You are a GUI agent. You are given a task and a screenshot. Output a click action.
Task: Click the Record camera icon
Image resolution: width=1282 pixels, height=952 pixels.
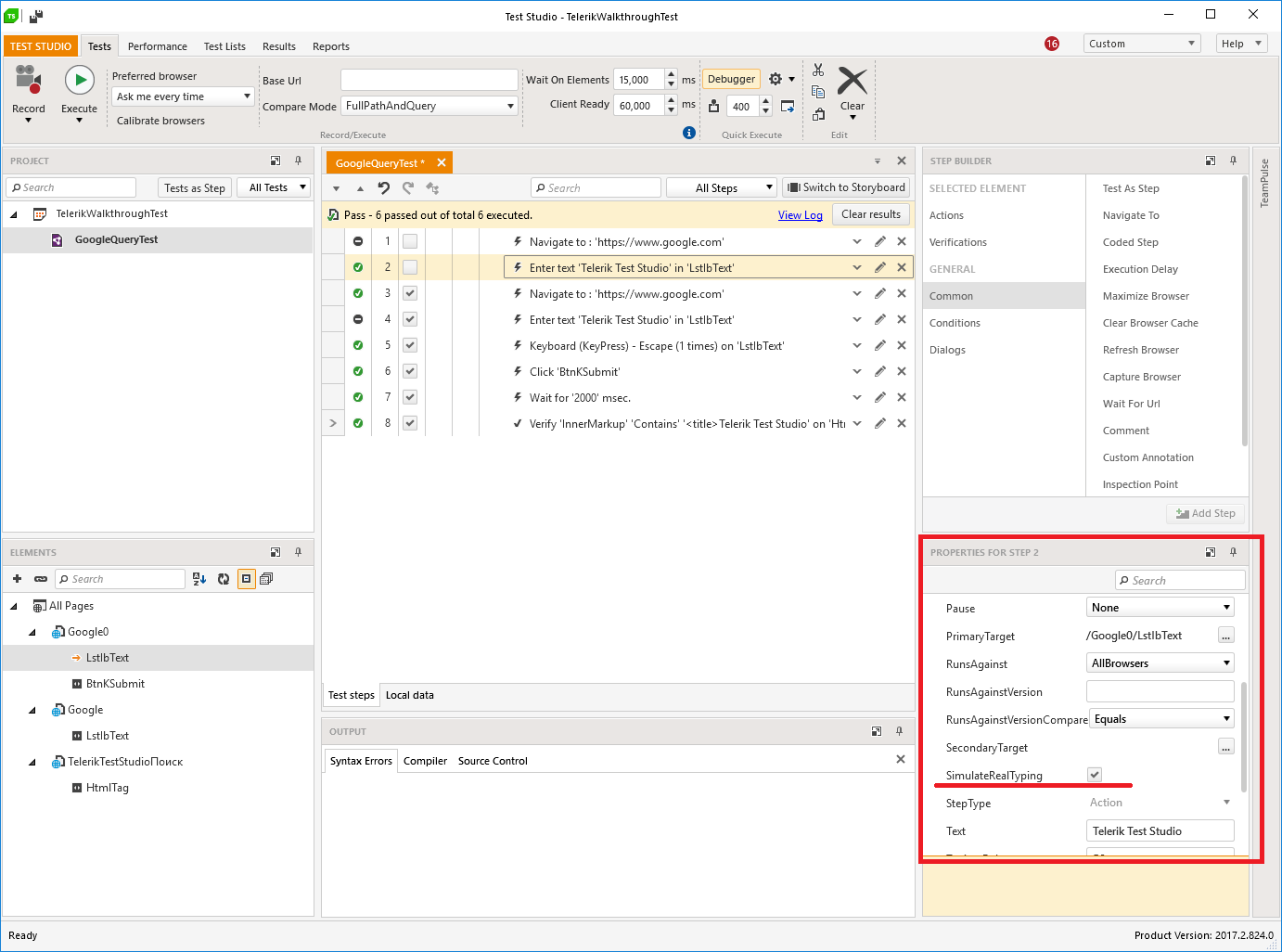tap(29, 80)
